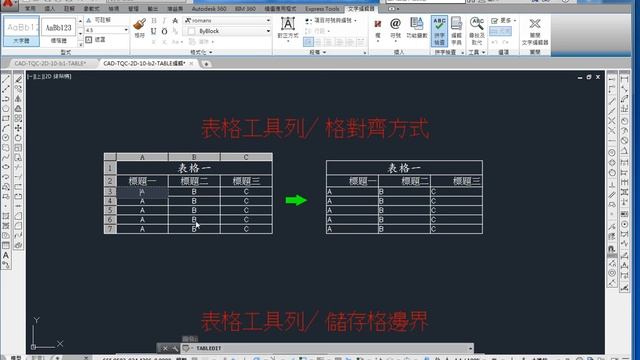Viewport: 640px width, 360px height.
Task: Select the Array modify tool
Action: point(18,118)
